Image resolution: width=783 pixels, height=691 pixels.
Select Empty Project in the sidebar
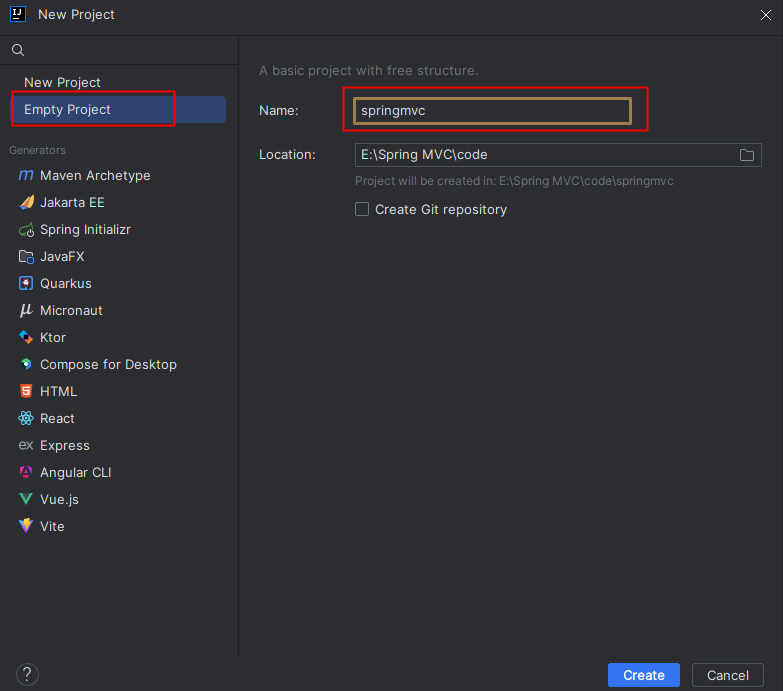(x=67, y=110)
